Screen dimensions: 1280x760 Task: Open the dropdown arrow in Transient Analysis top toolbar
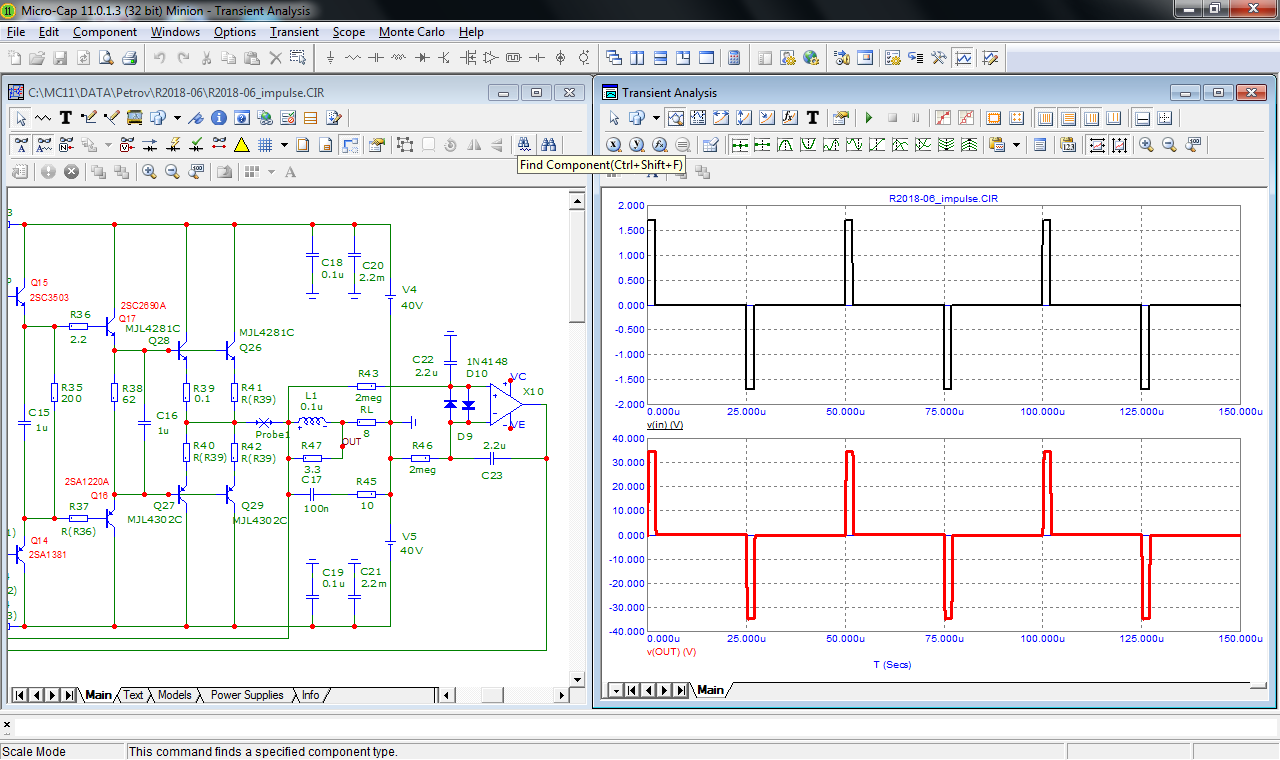[x=656, y=118]
